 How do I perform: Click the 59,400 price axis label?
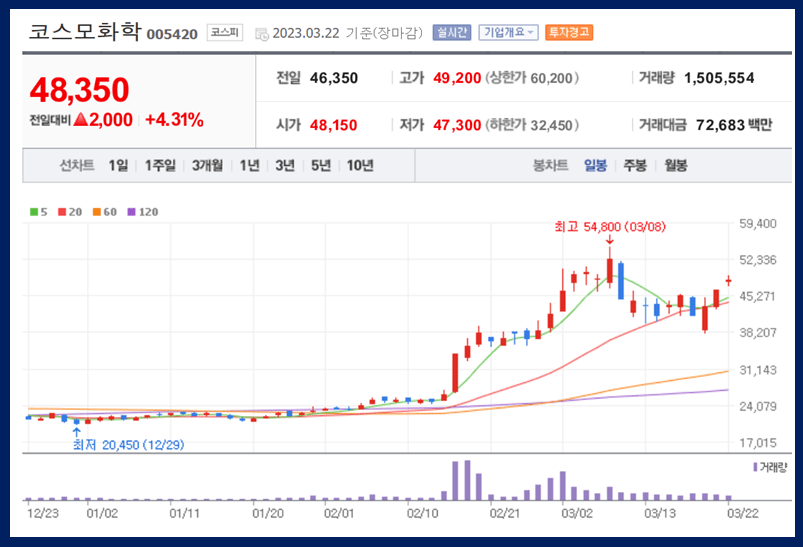pos(758,223)
